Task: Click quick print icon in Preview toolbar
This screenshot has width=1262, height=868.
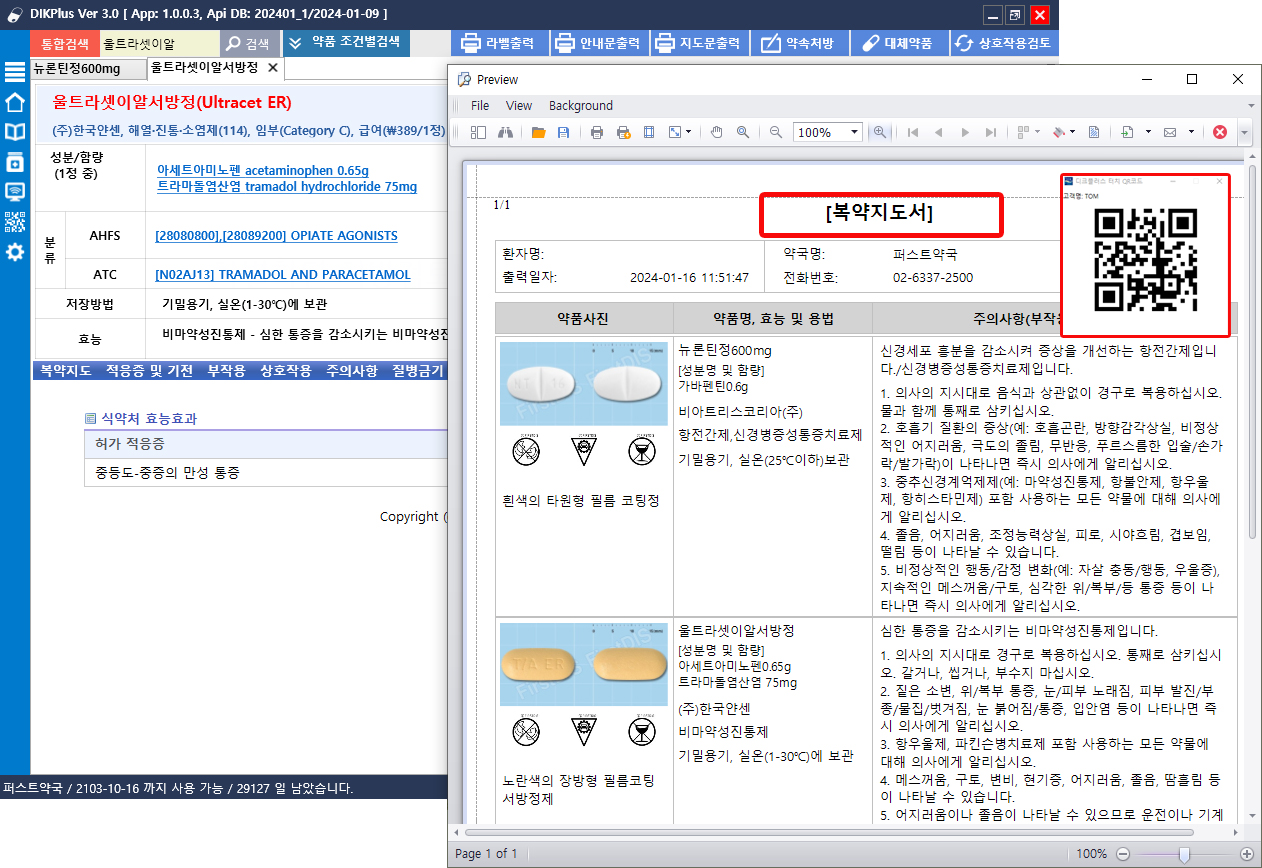Action: coord(623,132)
